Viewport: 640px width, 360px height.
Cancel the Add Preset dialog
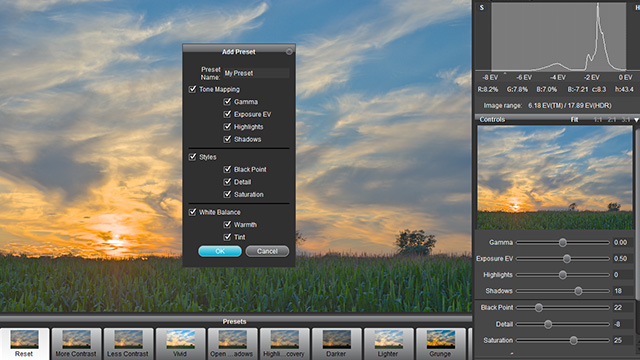(x=267, y=251)
